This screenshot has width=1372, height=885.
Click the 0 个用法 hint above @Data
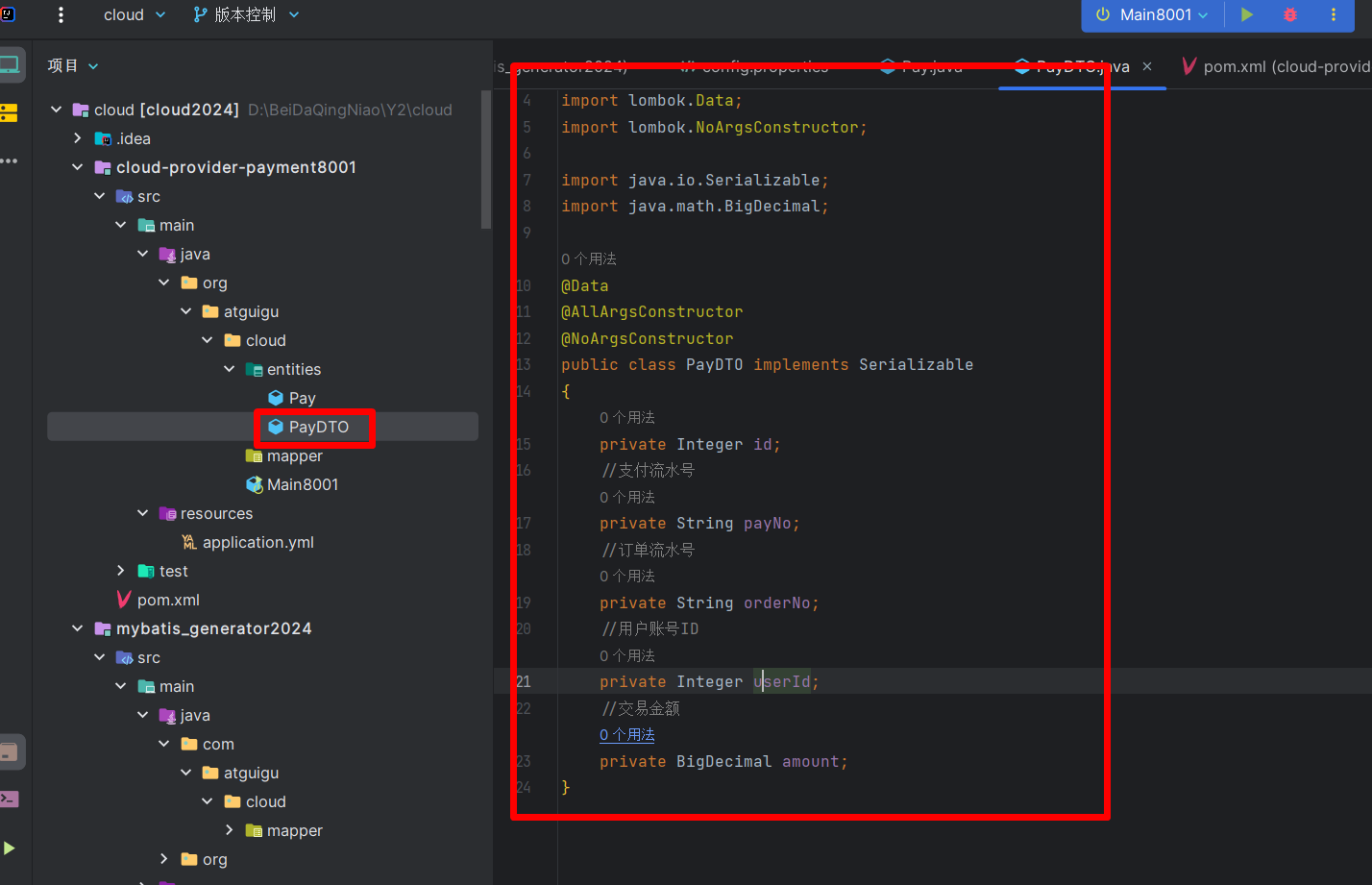tap(589, 259)
